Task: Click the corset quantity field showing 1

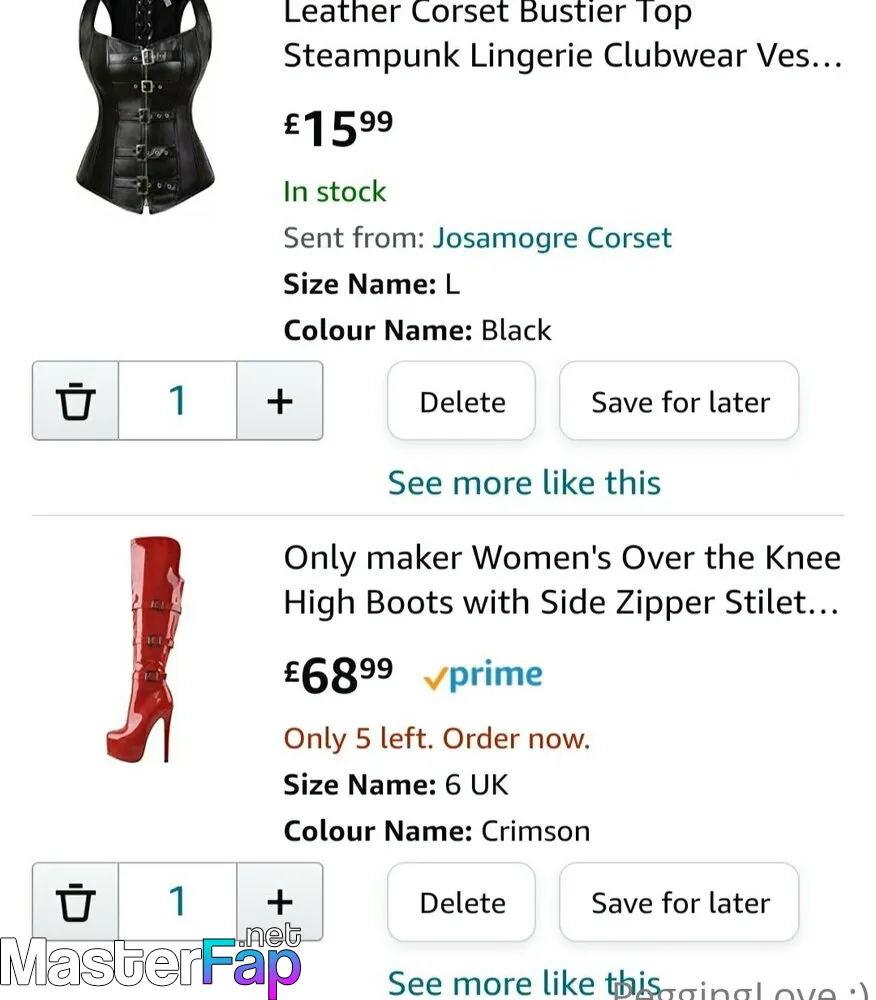Action: 177,401
